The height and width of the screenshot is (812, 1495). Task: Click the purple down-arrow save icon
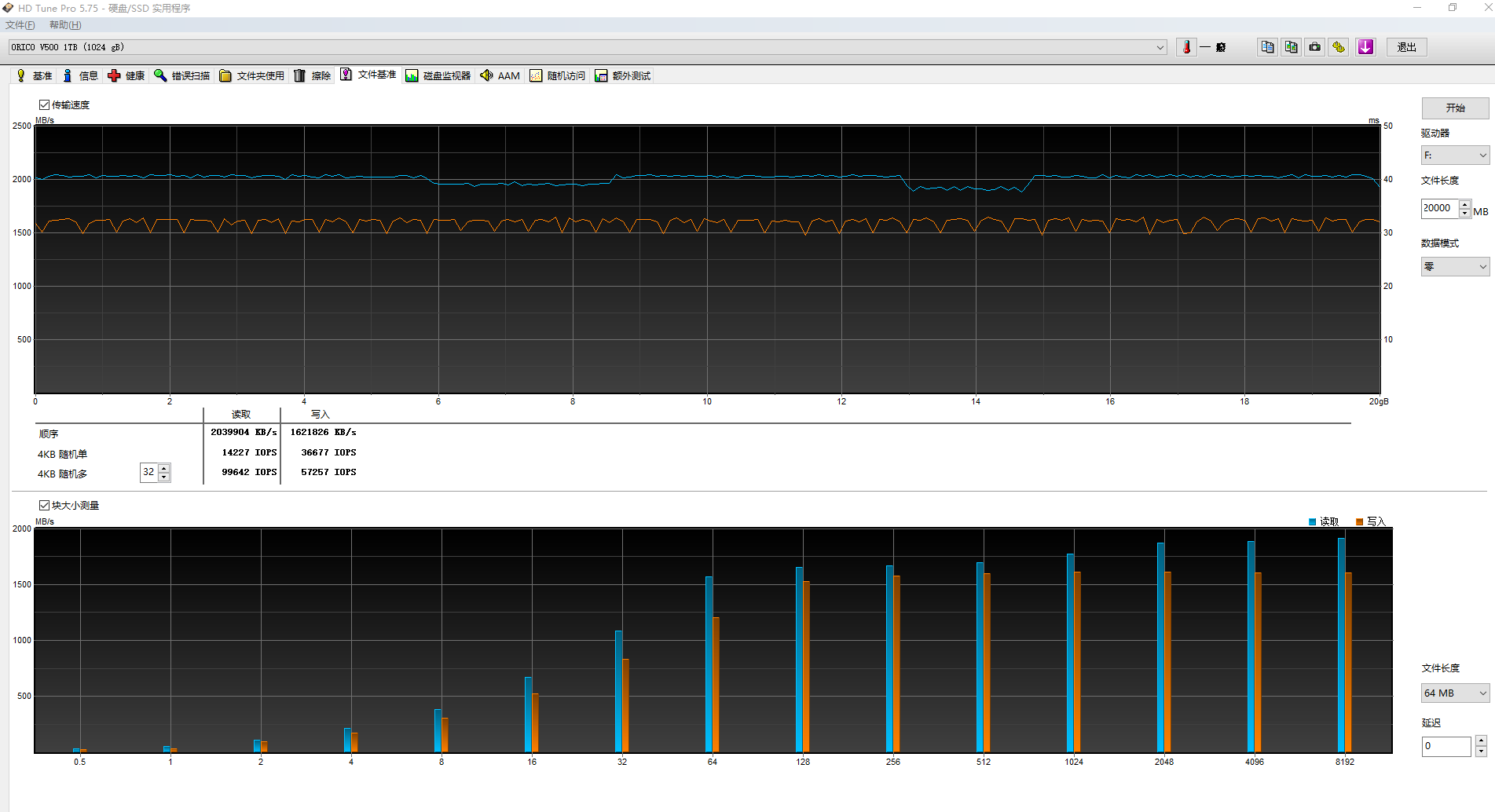[1366, 47]
